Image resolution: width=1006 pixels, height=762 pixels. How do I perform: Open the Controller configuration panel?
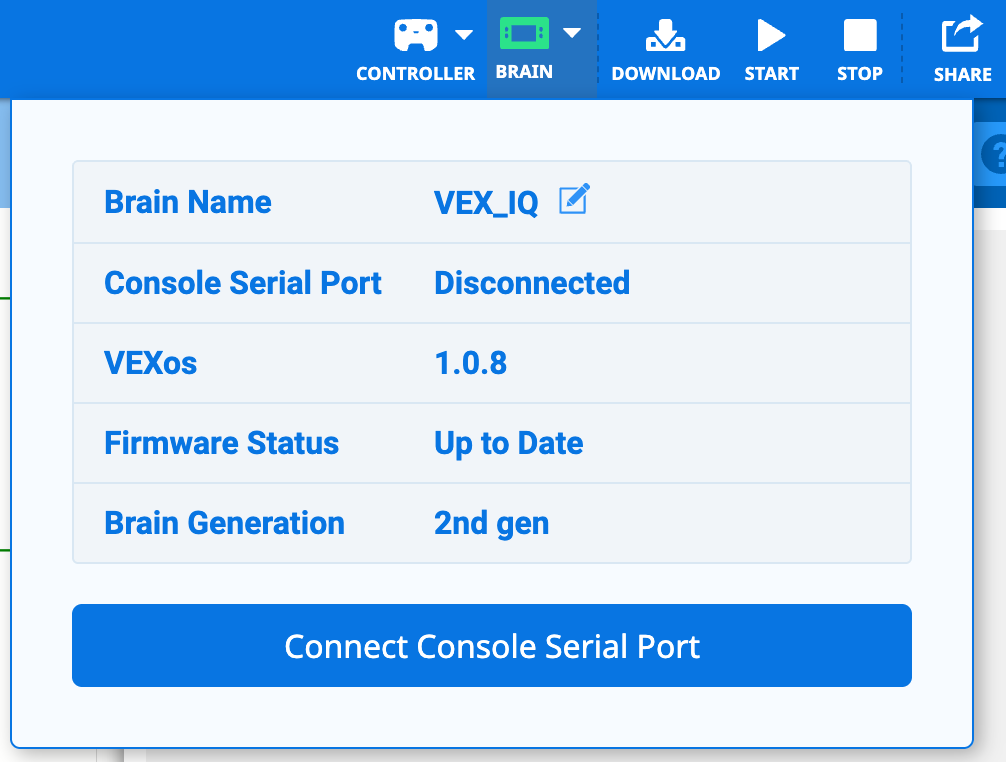(x=416, y=47)
